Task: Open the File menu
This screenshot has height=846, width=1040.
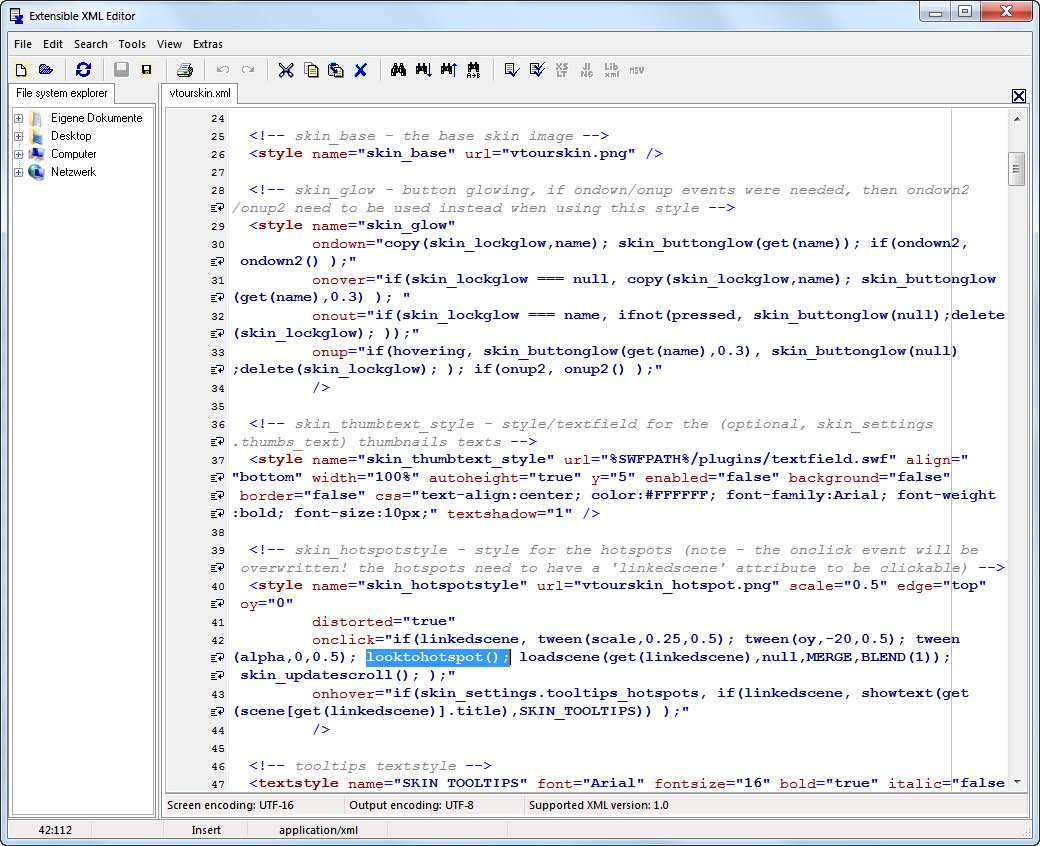Action: 23,44
